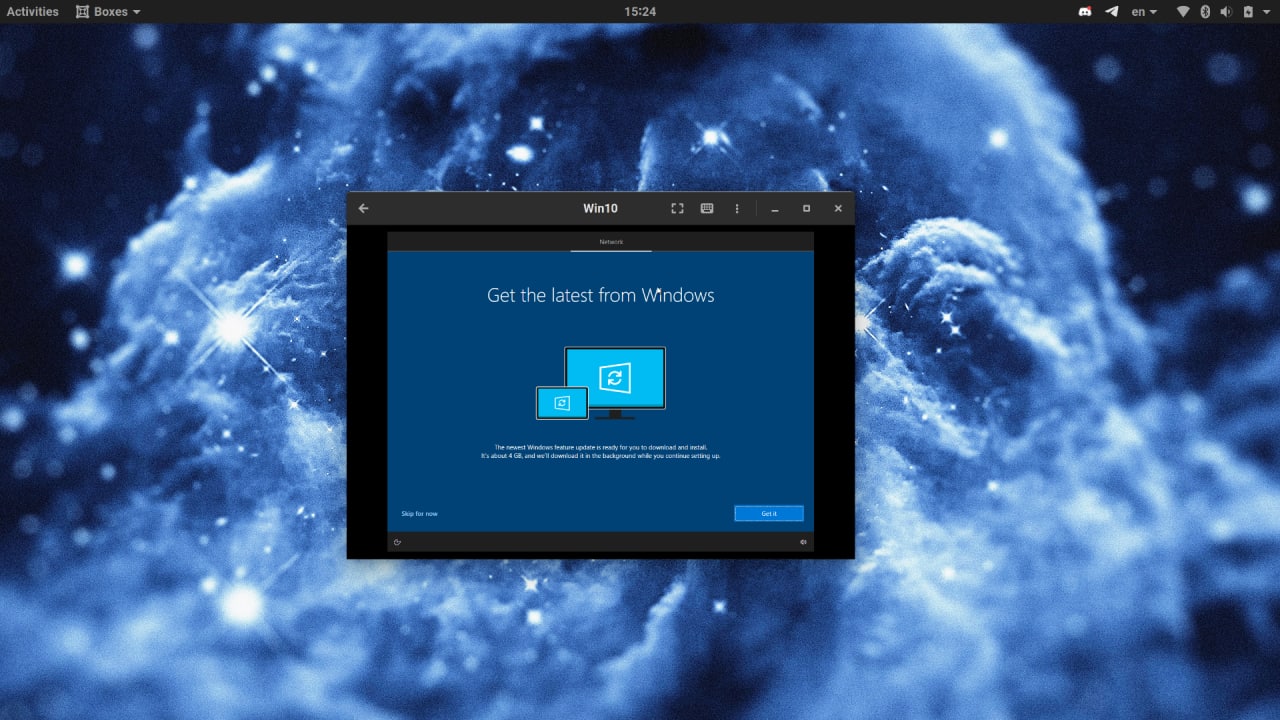Click the small tablet update illustration
The width and height of the screenshot is (1280, 720).
[x=562, y=403]
